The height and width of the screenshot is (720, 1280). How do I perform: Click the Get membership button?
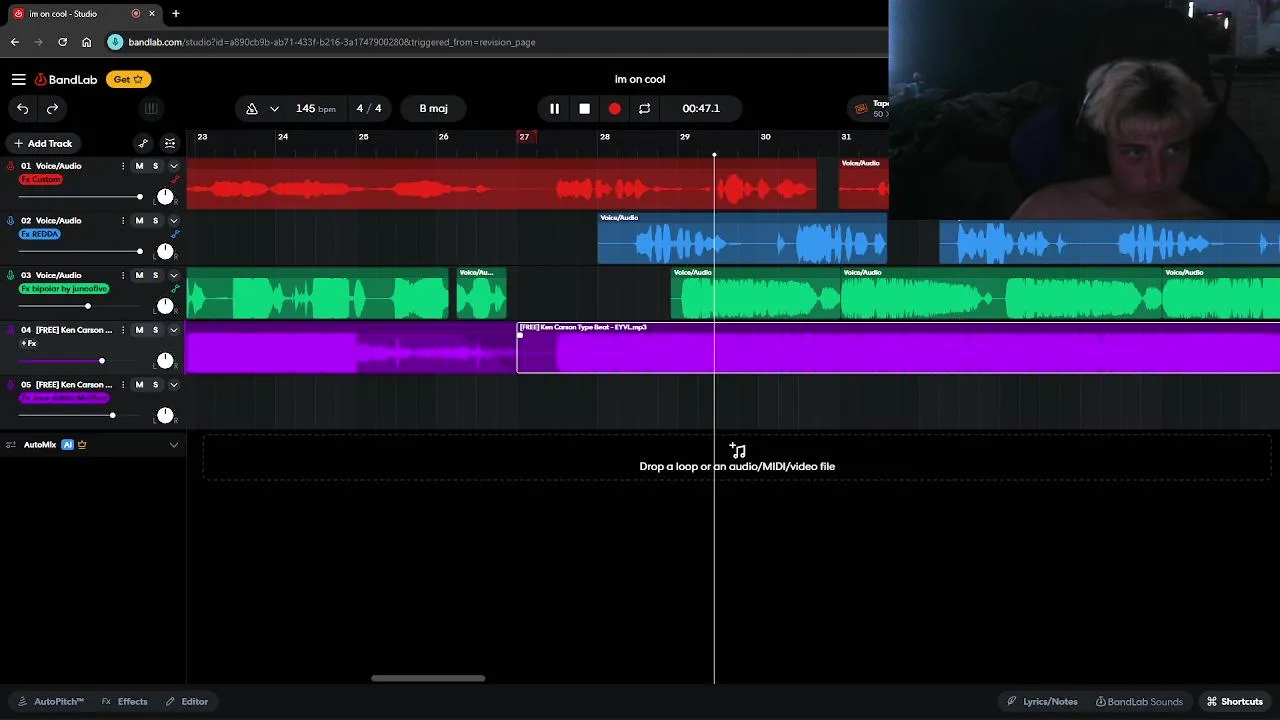point(130,79)
